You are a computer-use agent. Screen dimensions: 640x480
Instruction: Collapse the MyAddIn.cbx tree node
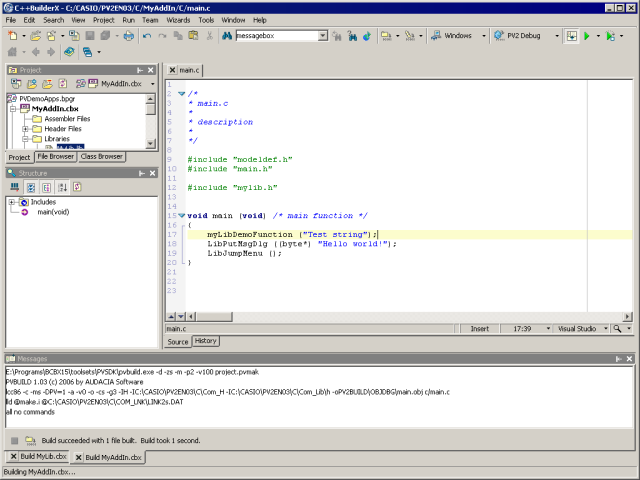13,109
